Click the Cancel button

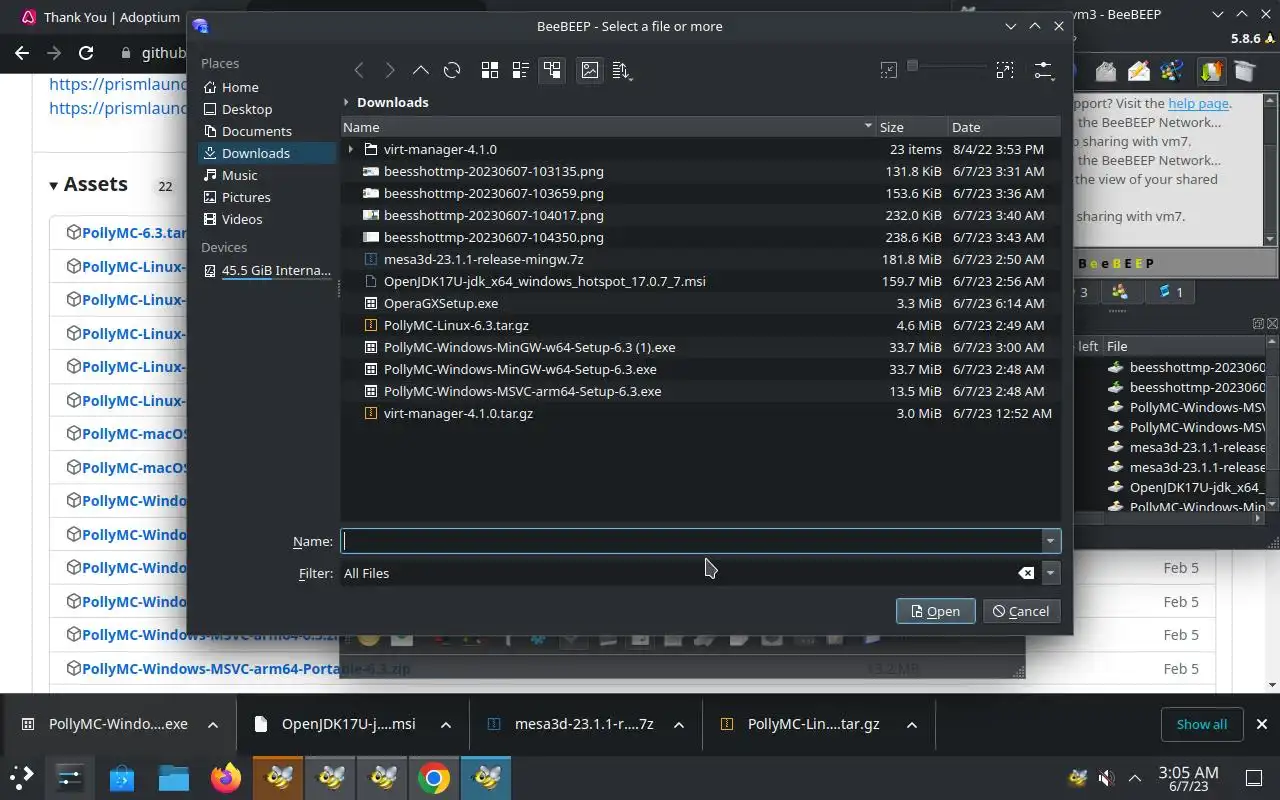coord(1021,611)
